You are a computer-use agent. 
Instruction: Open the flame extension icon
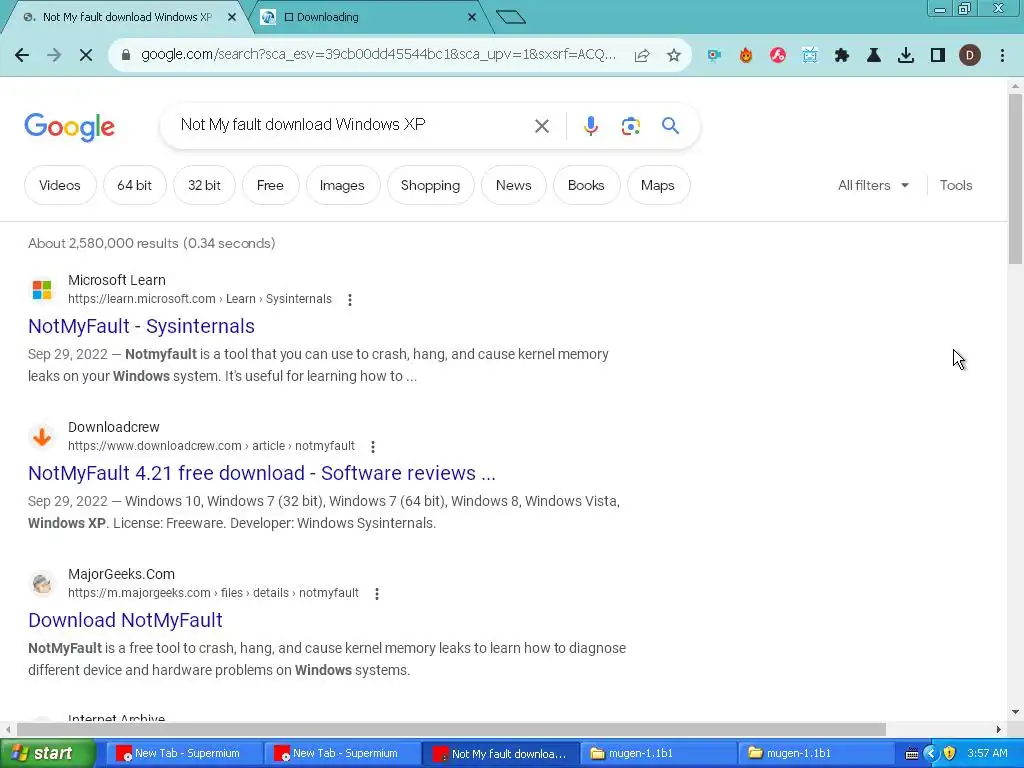point(746,56)
